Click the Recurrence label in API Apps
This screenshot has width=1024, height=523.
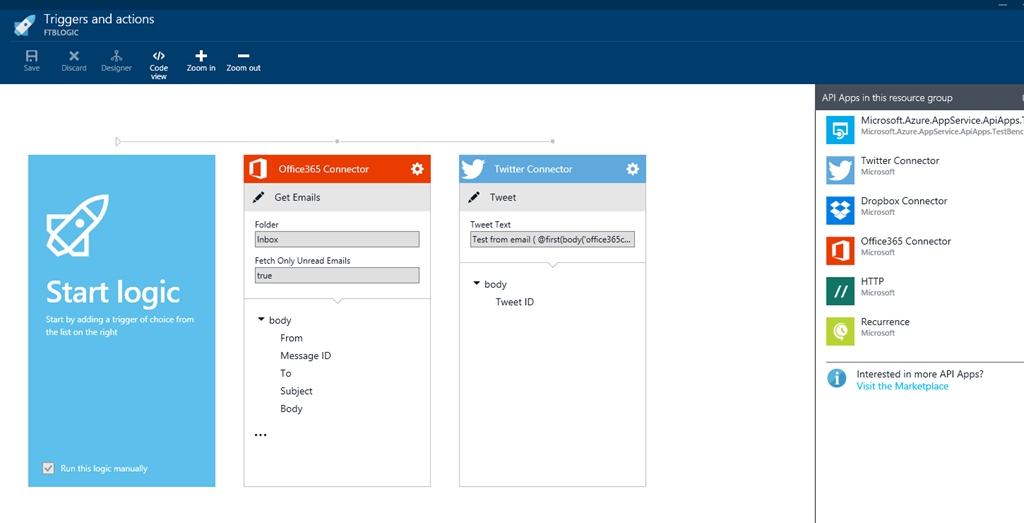tap(885, 321)
